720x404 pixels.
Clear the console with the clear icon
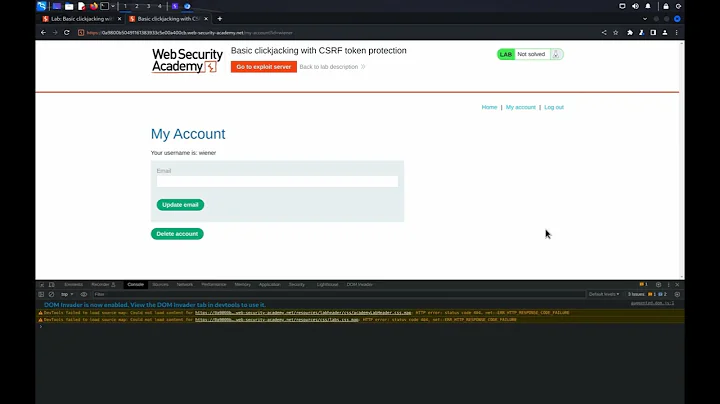[51, 294]
